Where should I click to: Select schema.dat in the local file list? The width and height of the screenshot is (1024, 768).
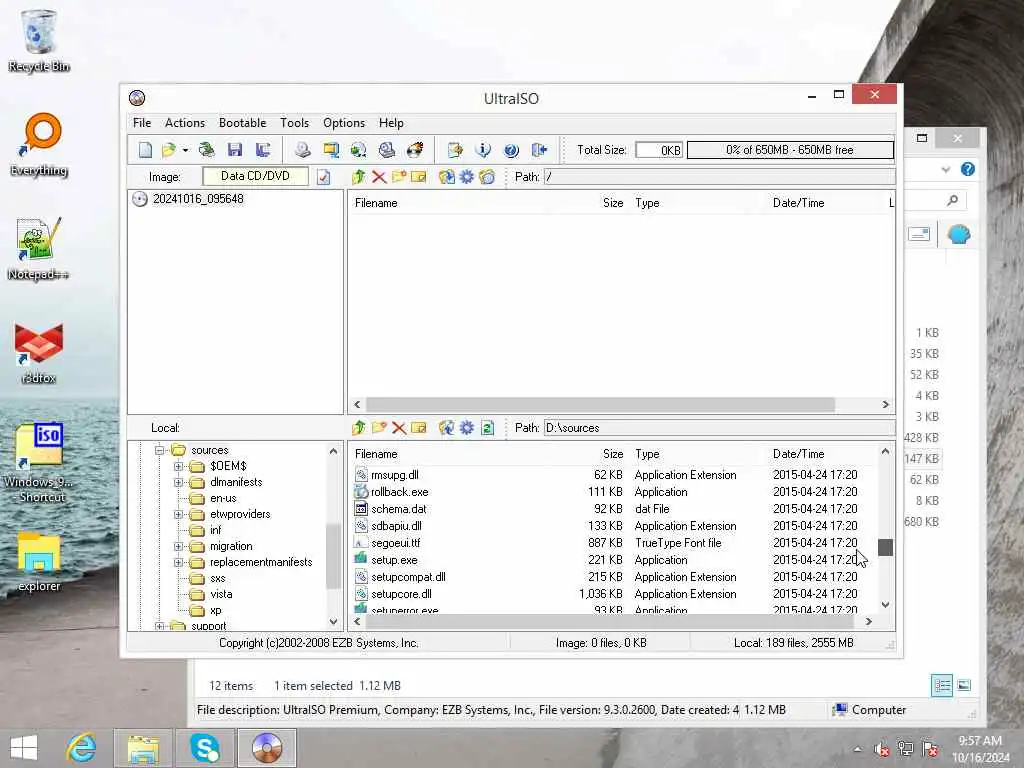pyautogui.click(x=398, y=509)
